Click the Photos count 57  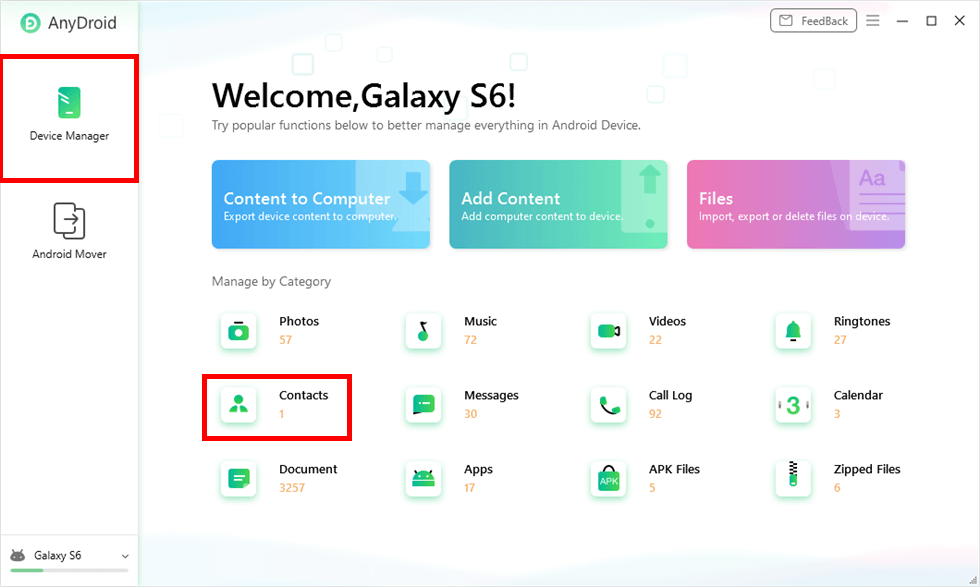[x=286, y=340]
